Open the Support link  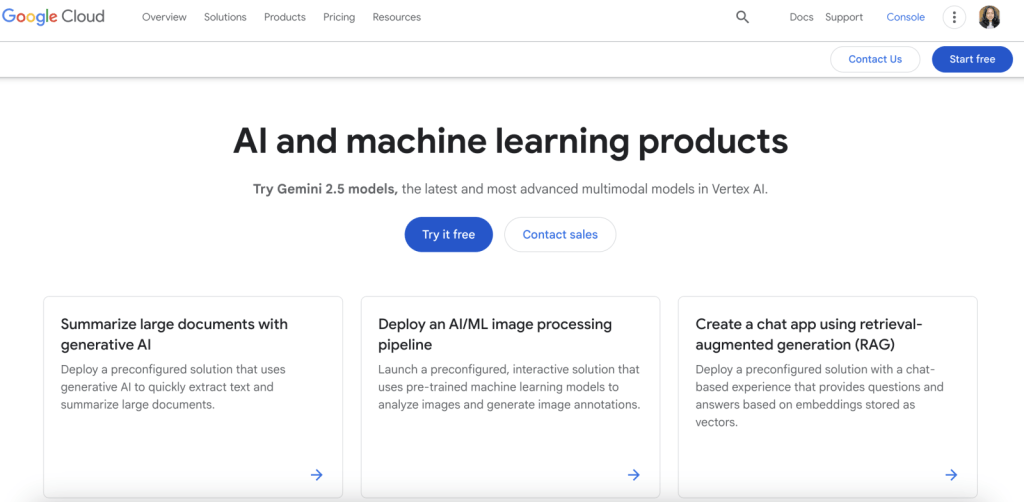(x=844, y=17)
